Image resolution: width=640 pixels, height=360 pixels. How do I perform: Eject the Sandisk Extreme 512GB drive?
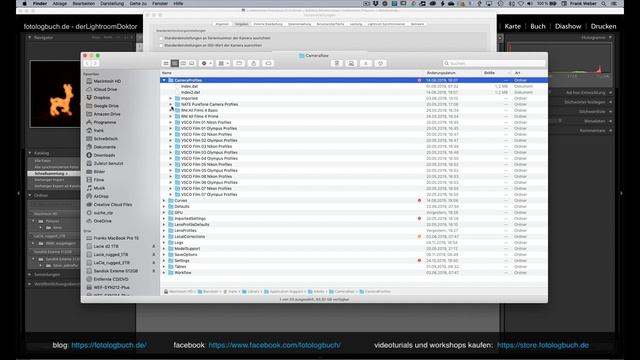(x=153, y=271)
